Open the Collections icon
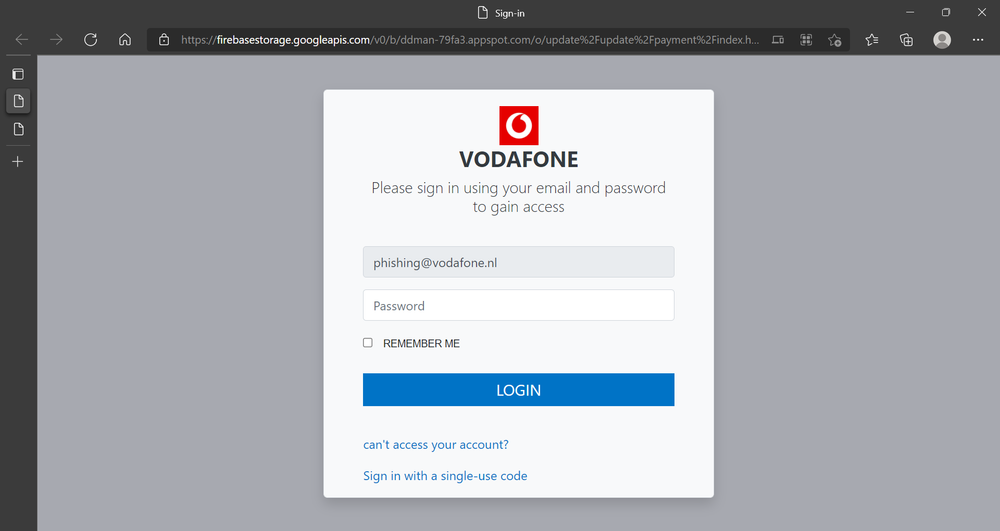This screenshot has height=531, width=1000. coord(906,40)
